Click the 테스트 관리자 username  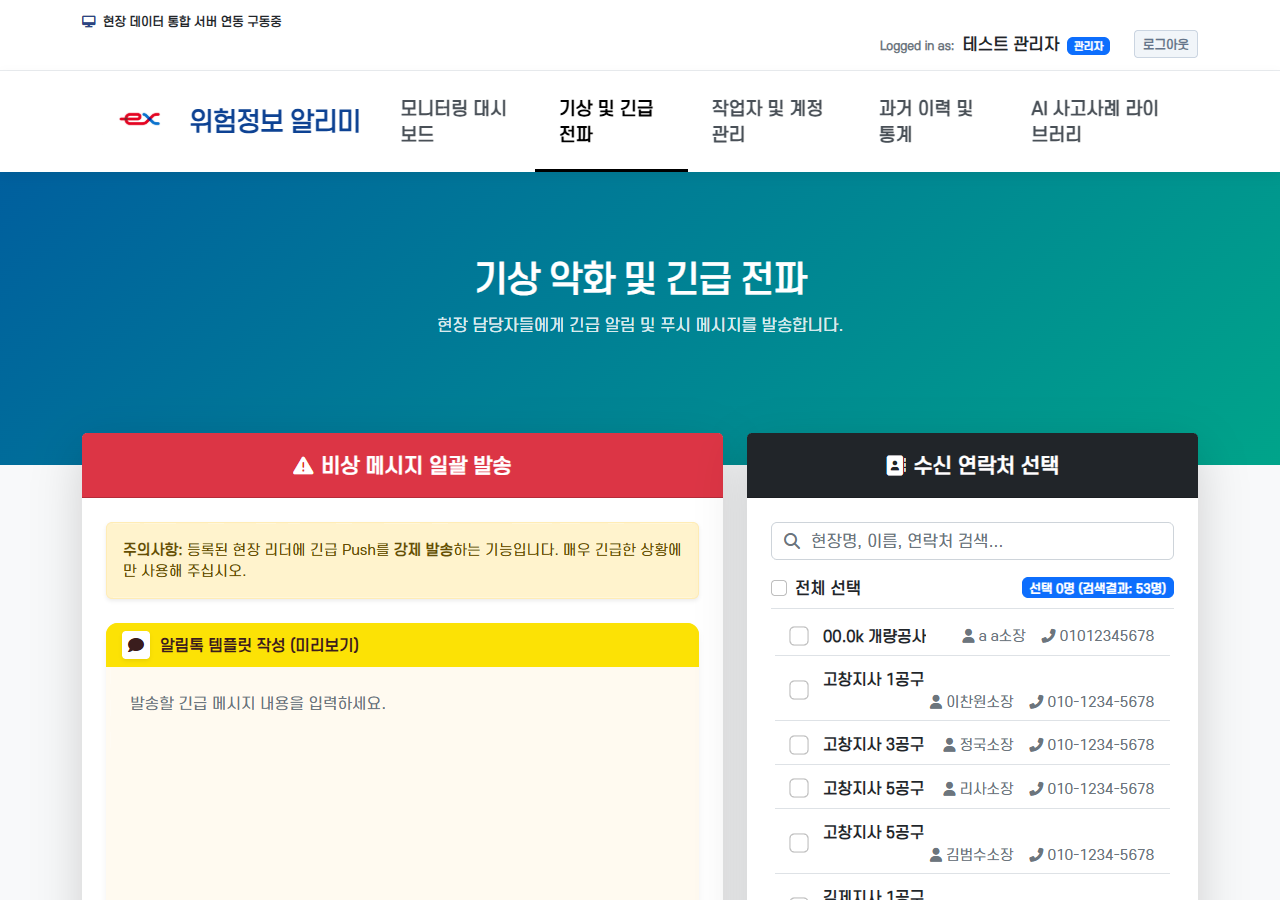click(x=1011, y=45)
